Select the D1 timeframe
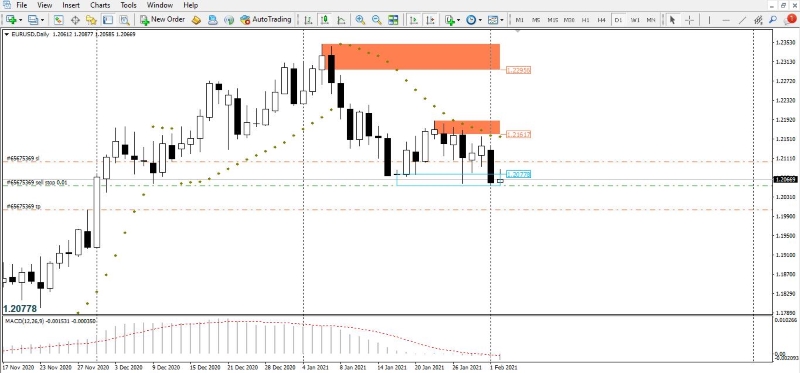The height and width of the screenshot is (373, 800). coord(618,20)
